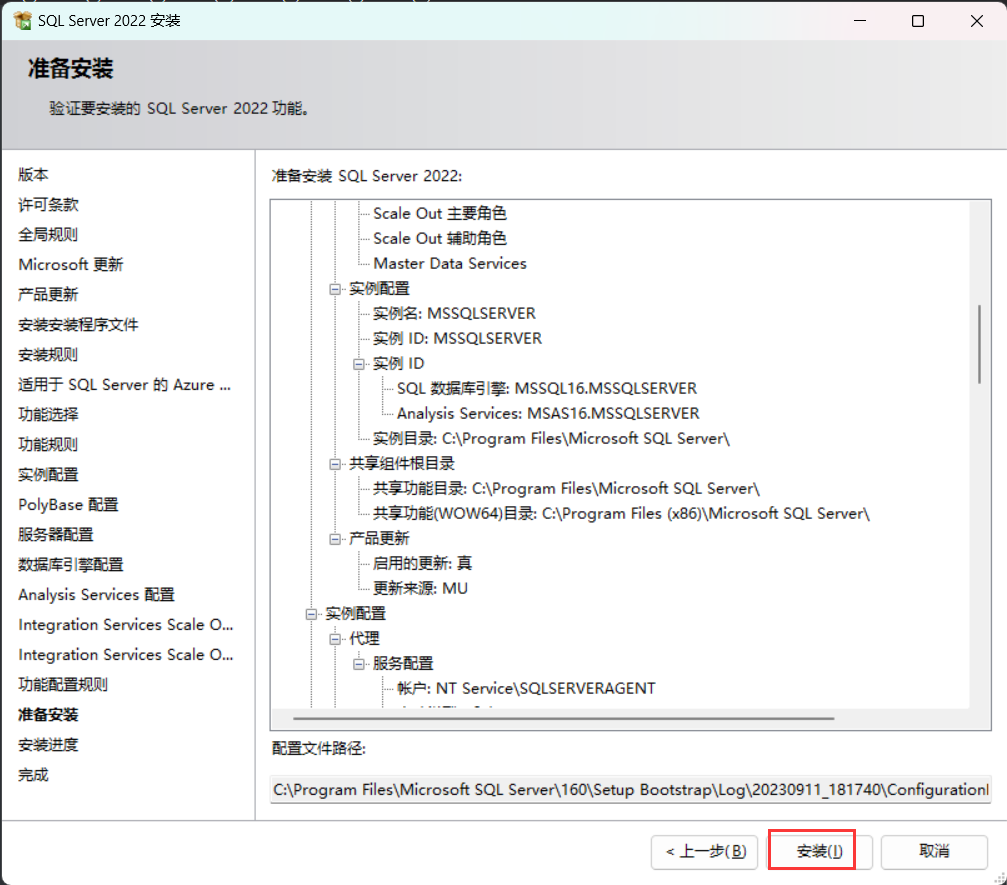Select the 实例配置 sidebar step
The image size is (1007, 885).
point(48,475)
